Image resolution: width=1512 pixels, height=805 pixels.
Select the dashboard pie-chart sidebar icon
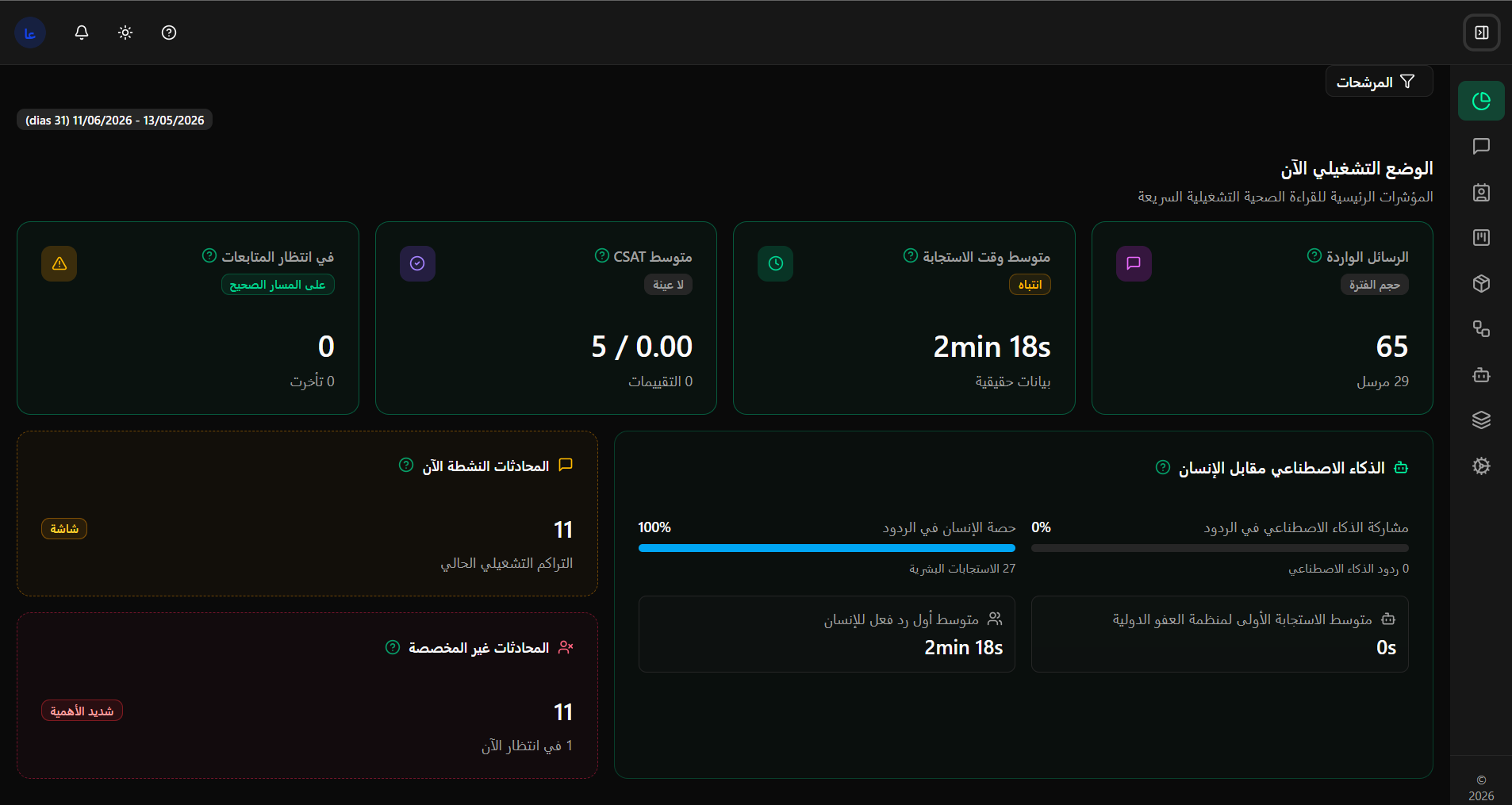1481,101
